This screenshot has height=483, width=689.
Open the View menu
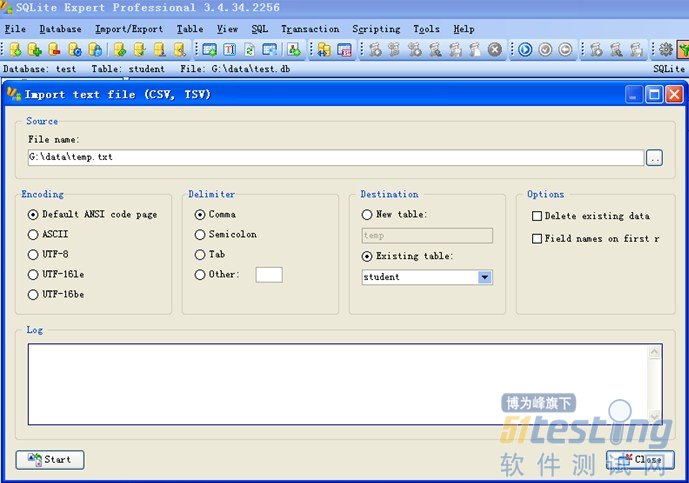point(227,29)
